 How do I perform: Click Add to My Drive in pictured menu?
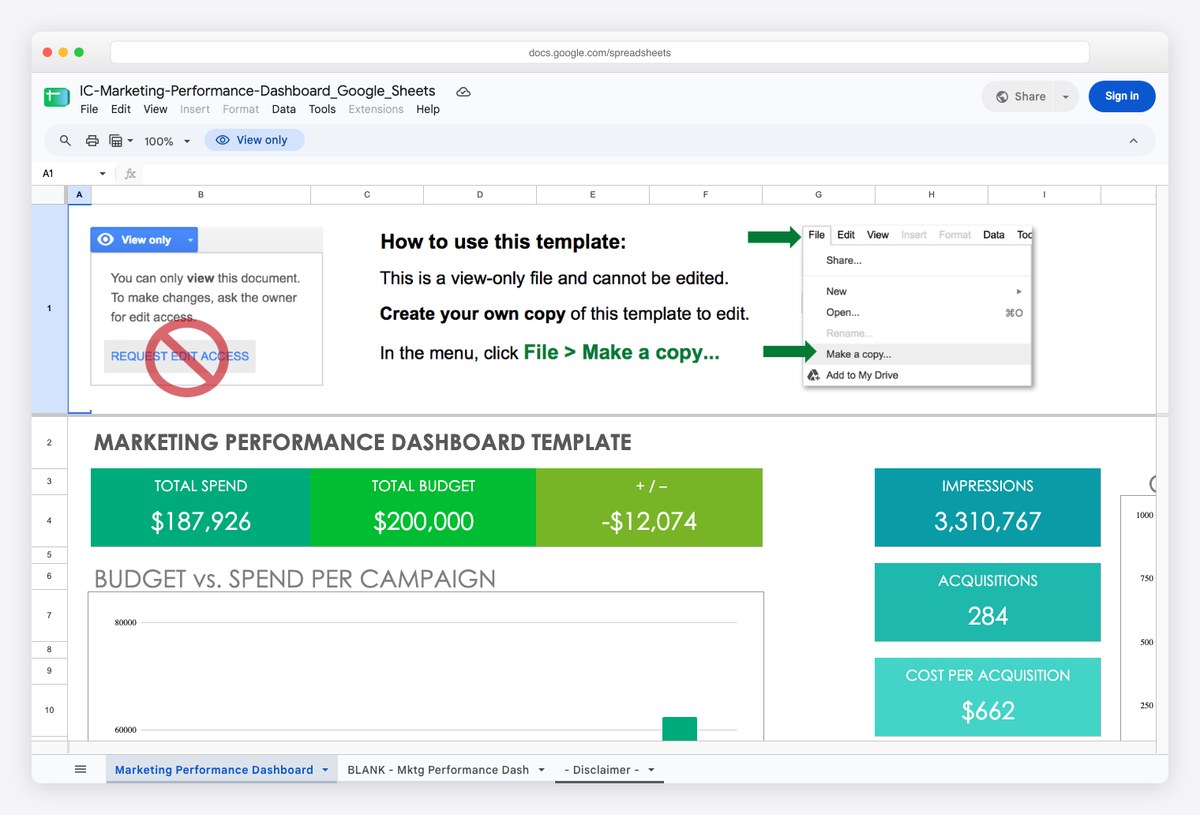[862, 375]
